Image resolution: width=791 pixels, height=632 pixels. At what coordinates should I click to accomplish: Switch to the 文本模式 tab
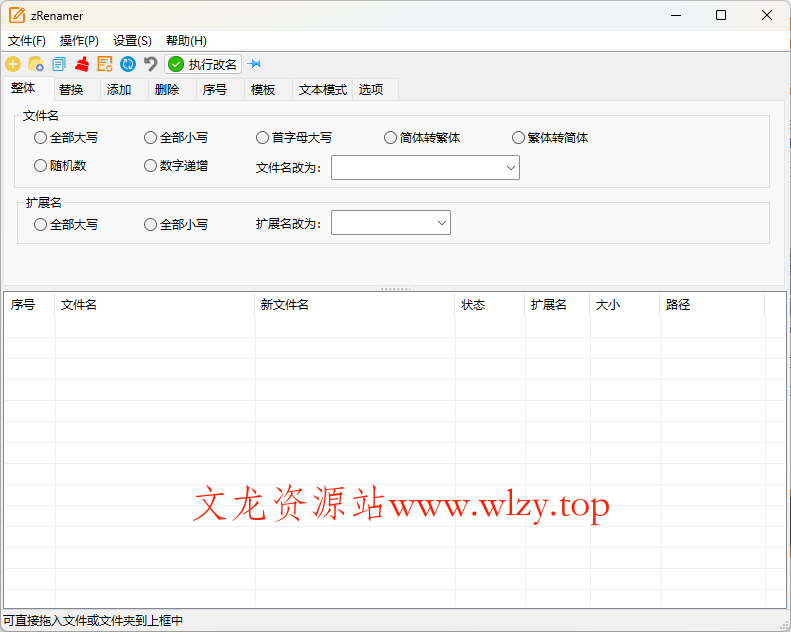point(323,90)
